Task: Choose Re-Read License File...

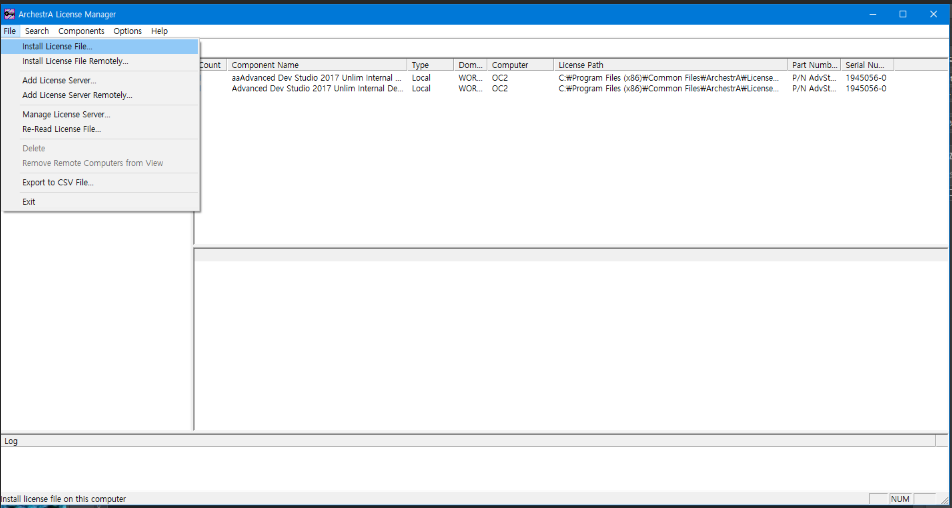Action: [x=100, y=129]
